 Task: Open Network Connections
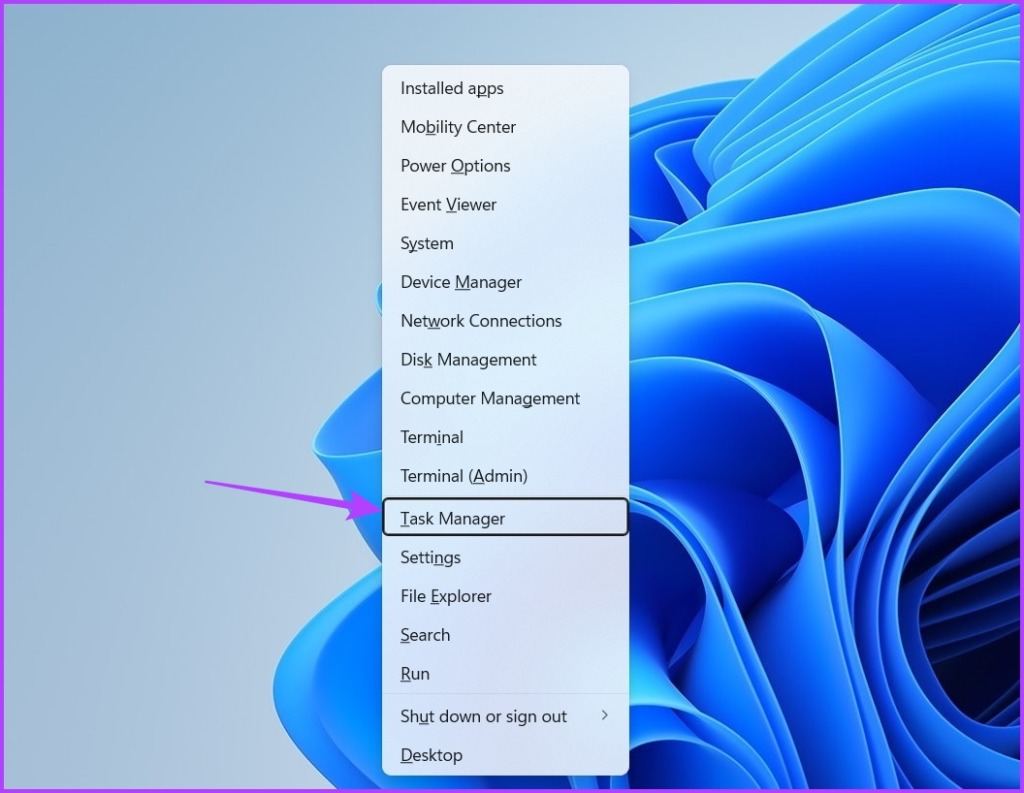click(481, 321)
